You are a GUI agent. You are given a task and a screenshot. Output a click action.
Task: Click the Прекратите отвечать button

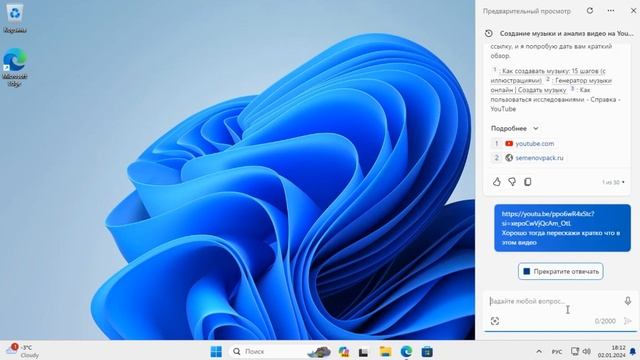(560, 271)
